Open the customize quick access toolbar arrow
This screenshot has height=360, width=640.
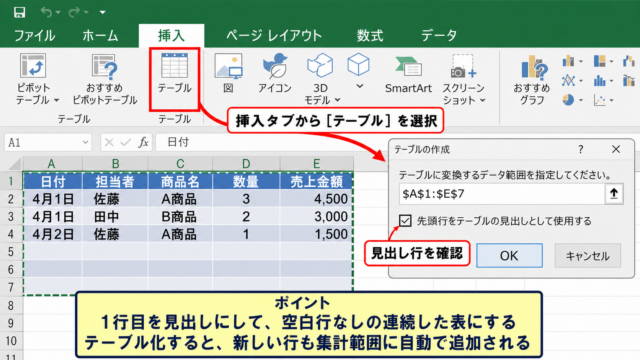click(102, 13)
